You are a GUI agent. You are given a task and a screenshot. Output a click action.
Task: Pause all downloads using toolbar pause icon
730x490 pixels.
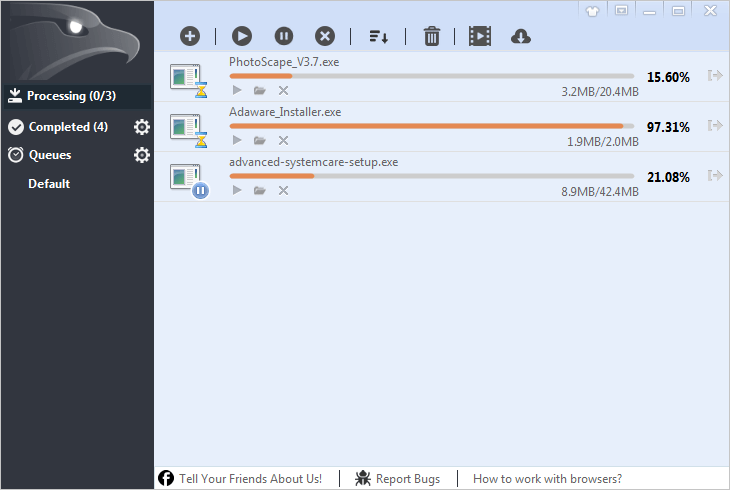(x=284, y=36)
